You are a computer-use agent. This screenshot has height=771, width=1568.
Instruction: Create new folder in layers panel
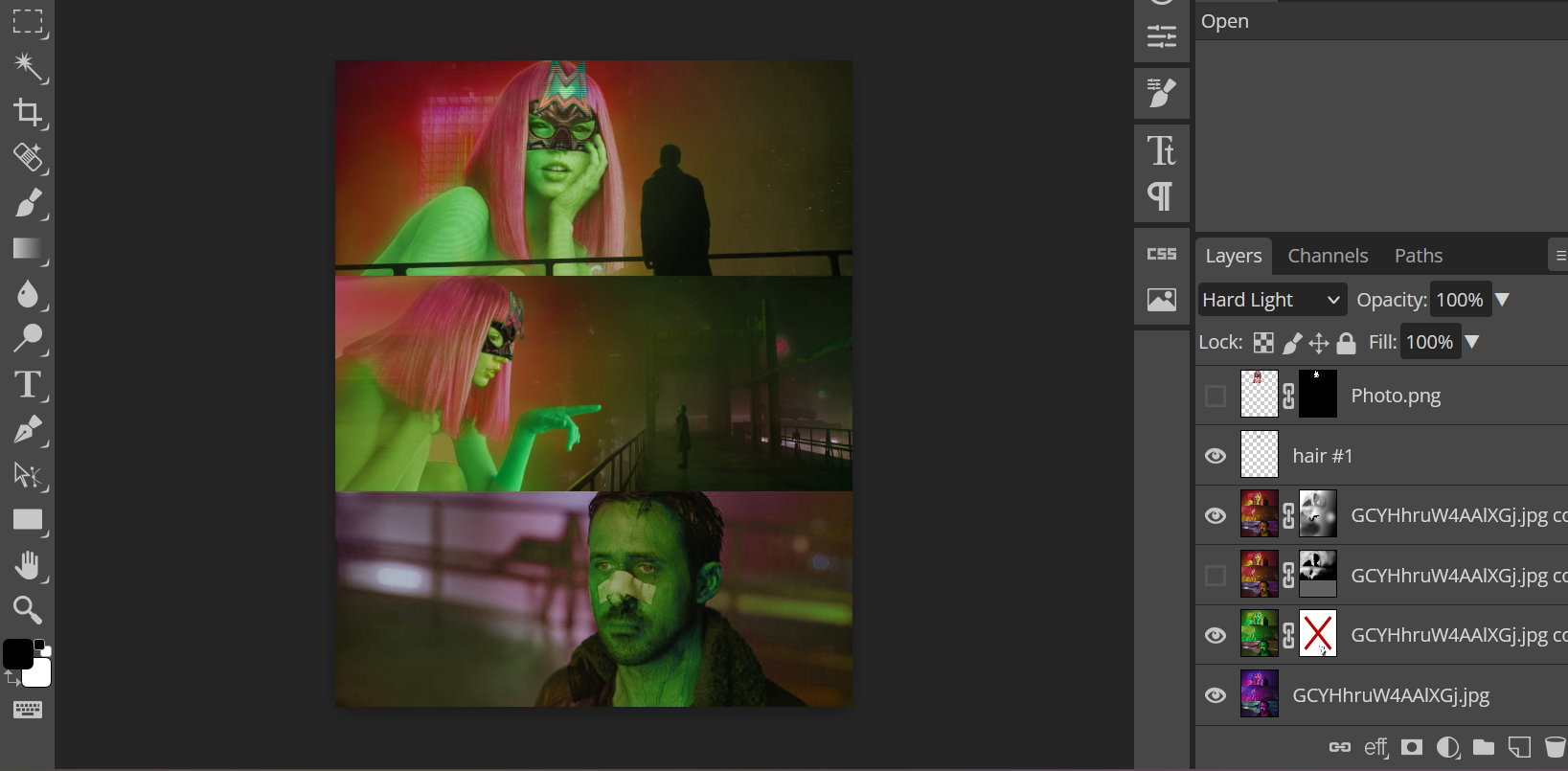(x=1484, y=747)
